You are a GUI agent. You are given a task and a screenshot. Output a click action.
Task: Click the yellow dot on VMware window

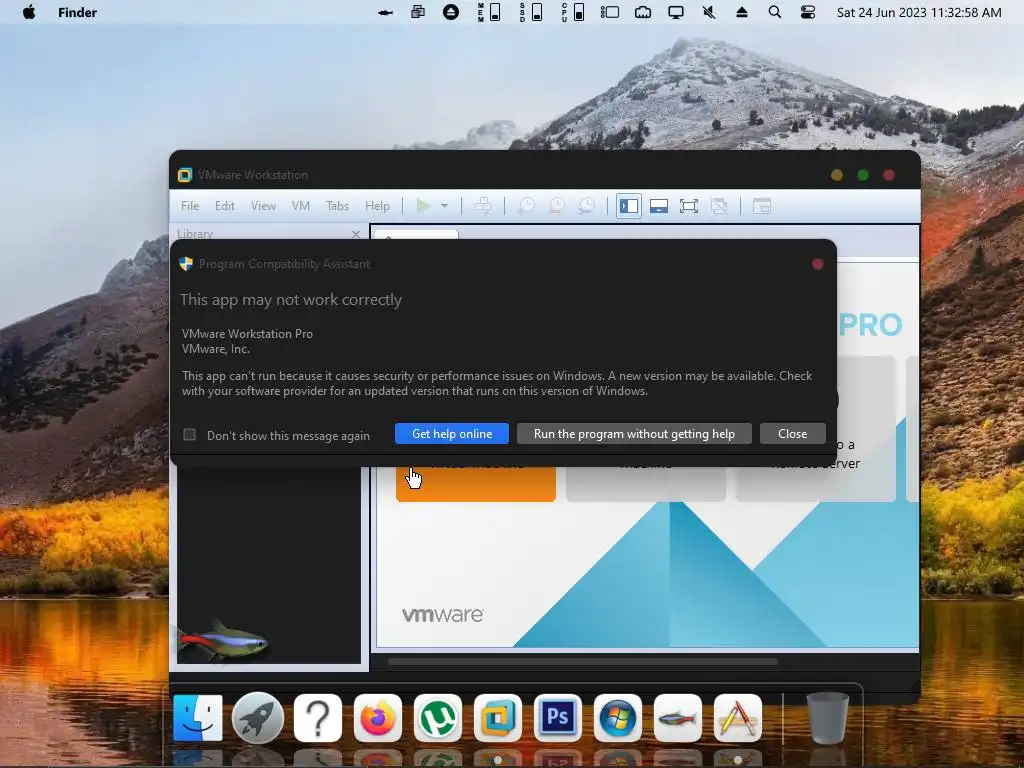(837, 175)
